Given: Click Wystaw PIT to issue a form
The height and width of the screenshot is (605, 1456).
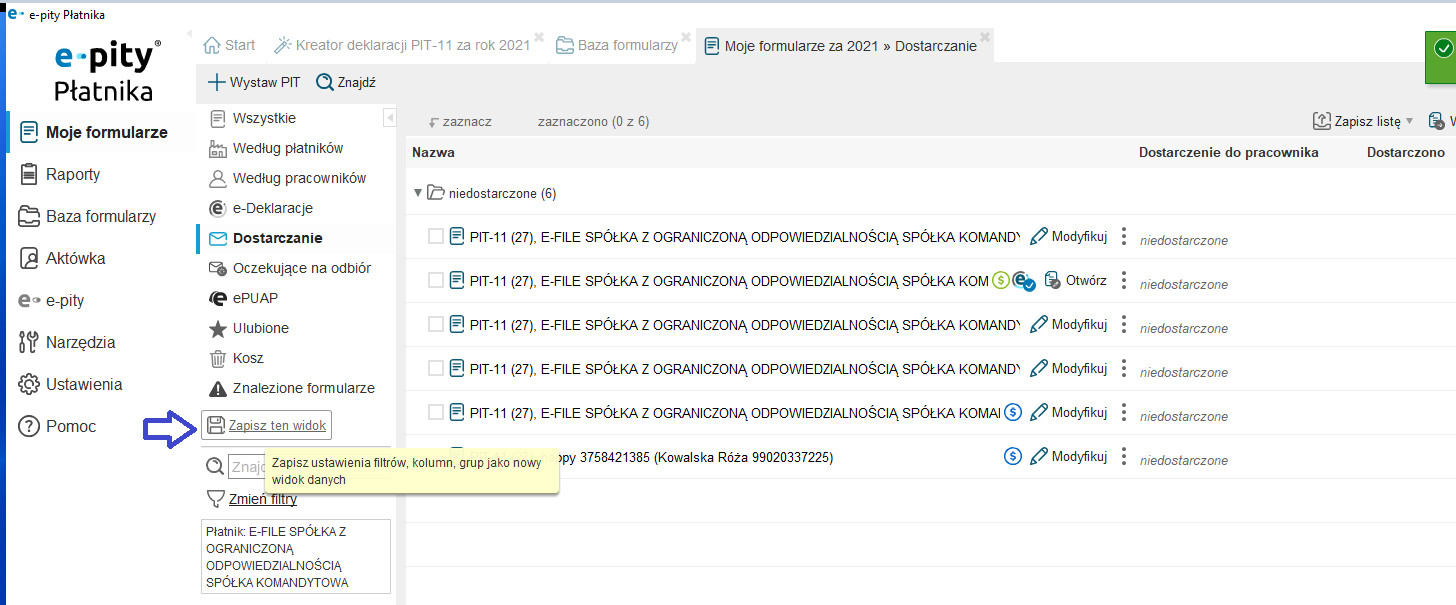Looking at the screenshot, I should 254,82.
